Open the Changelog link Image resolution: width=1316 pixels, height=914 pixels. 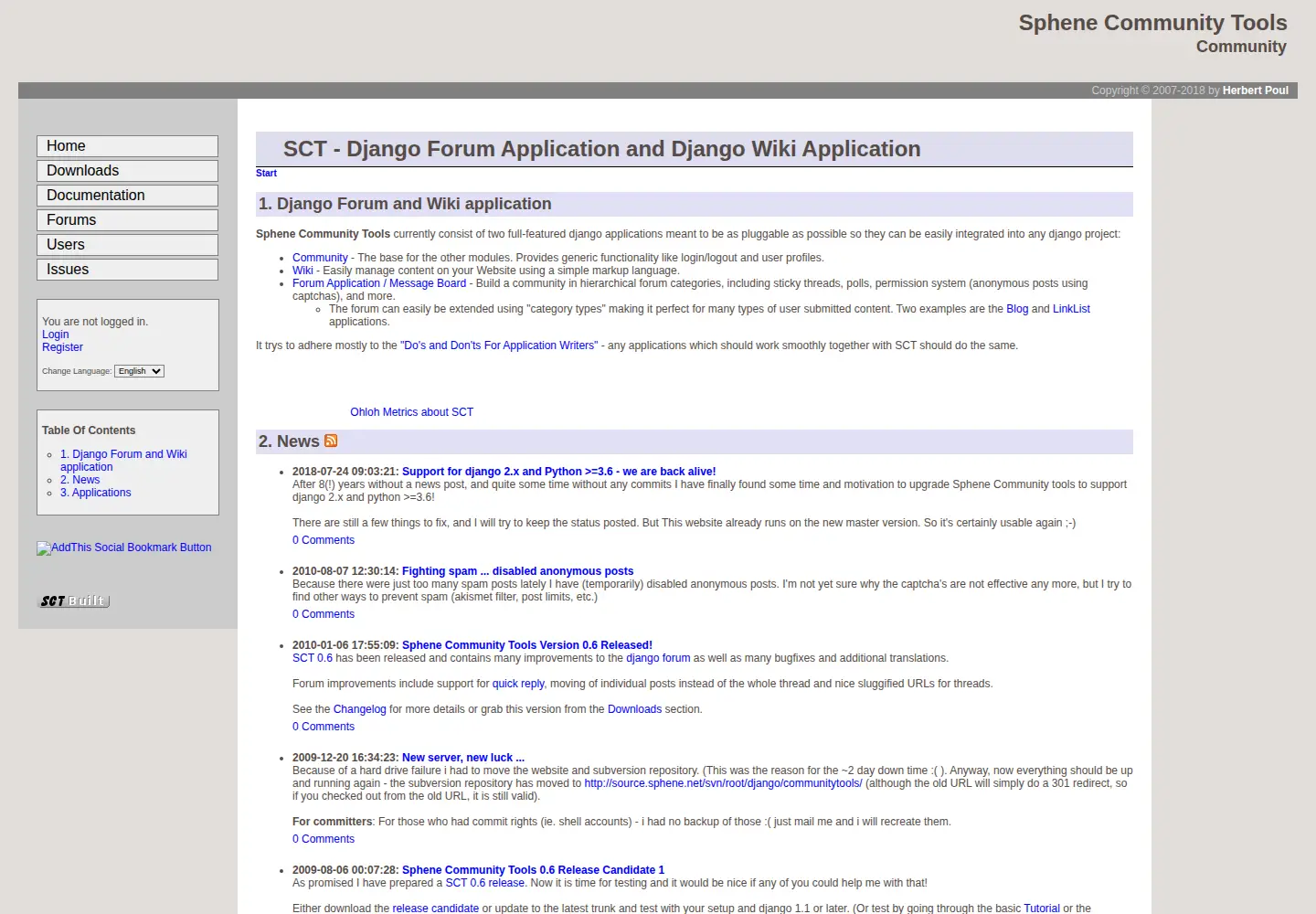(359, 709)
